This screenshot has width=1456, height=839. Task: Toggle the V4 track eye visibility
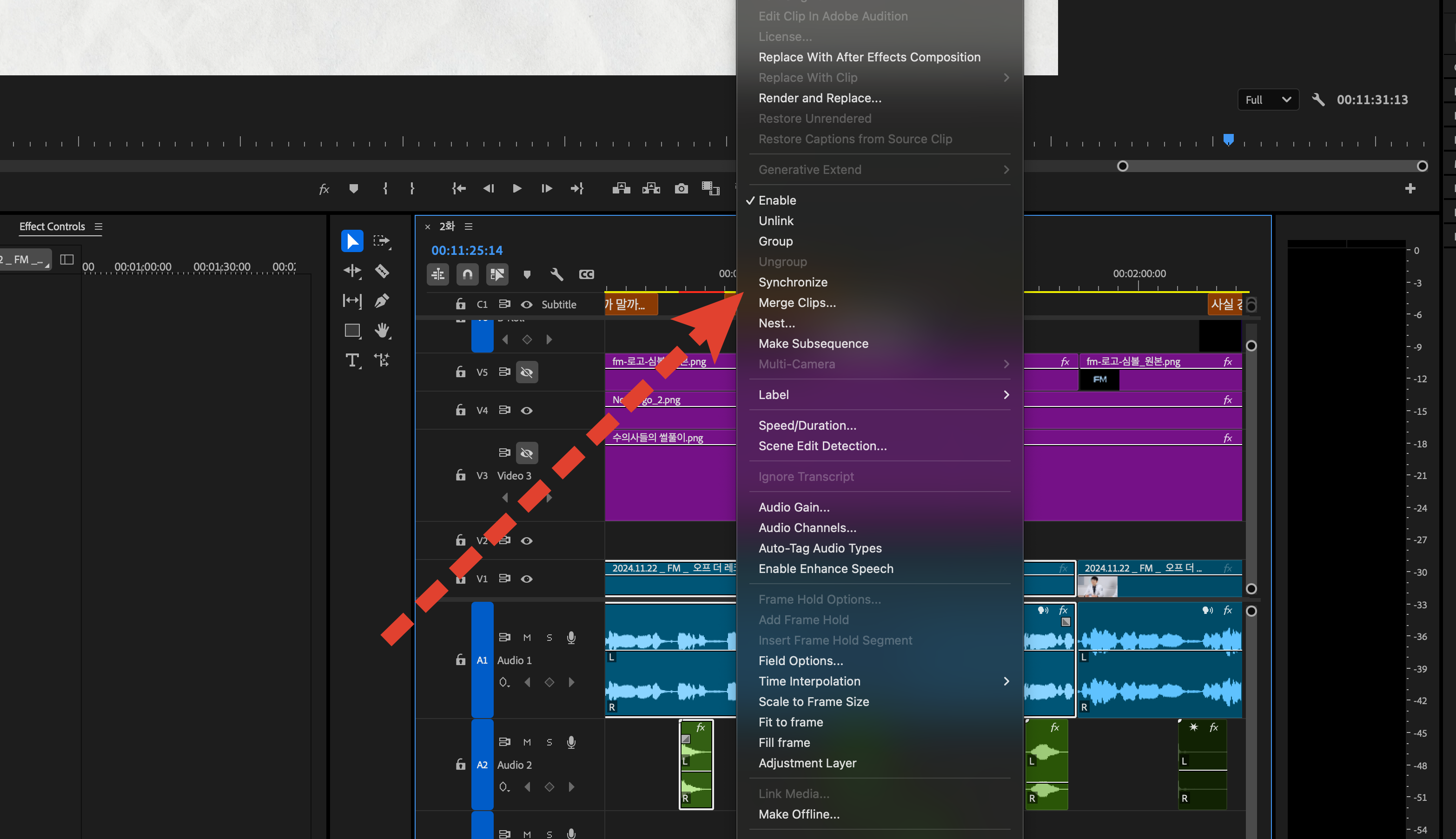(x=526, y=410)
